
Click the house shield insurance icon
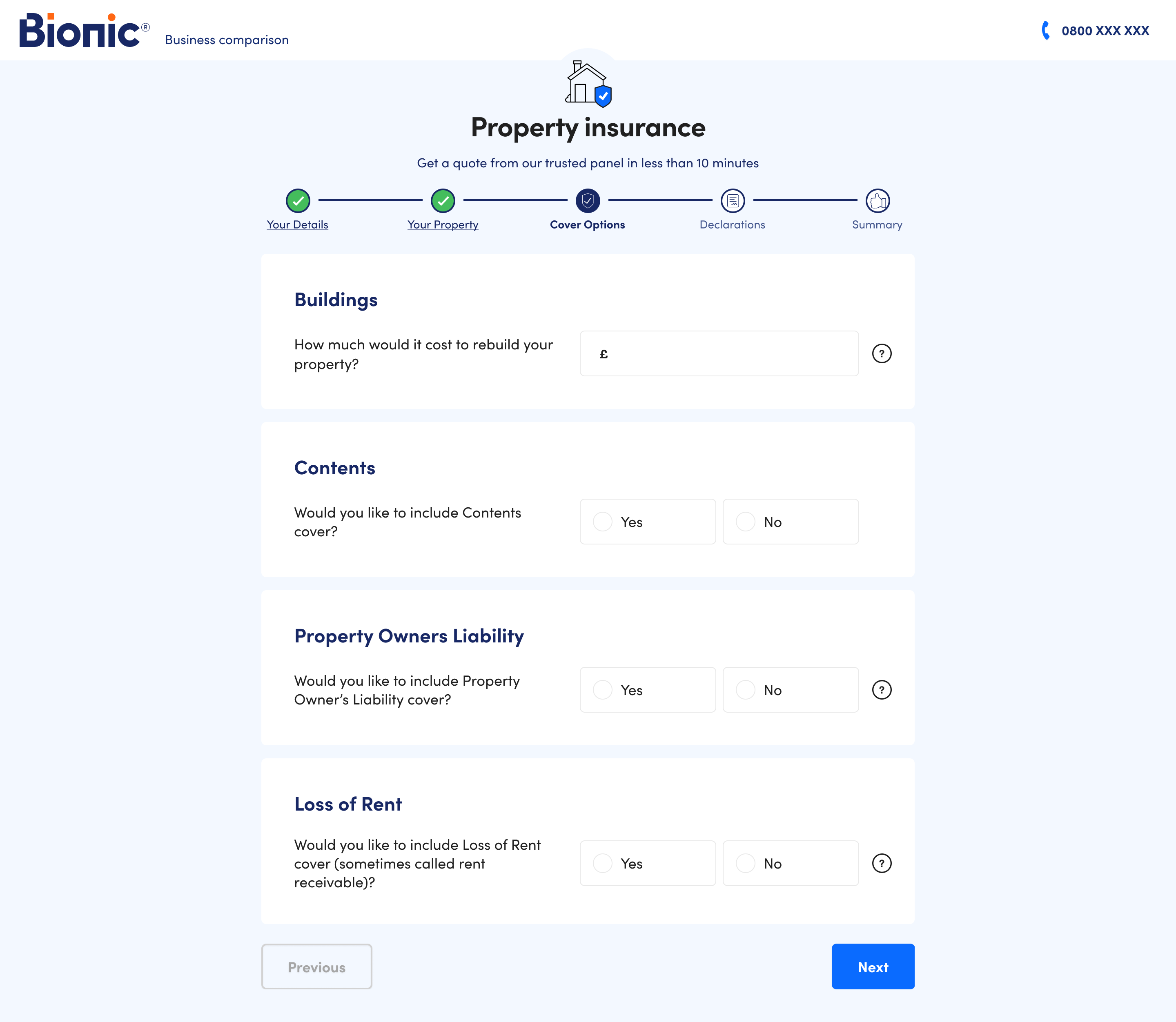pos(588,84)
